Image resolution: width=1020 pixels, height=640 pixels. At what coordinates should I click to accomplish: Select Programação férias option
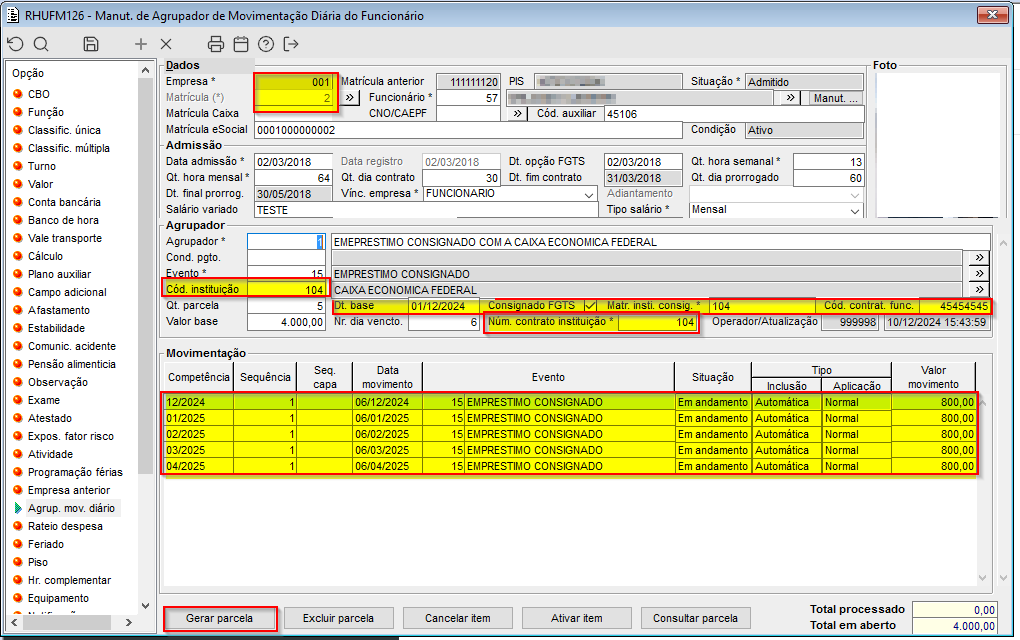click(75, 472)
